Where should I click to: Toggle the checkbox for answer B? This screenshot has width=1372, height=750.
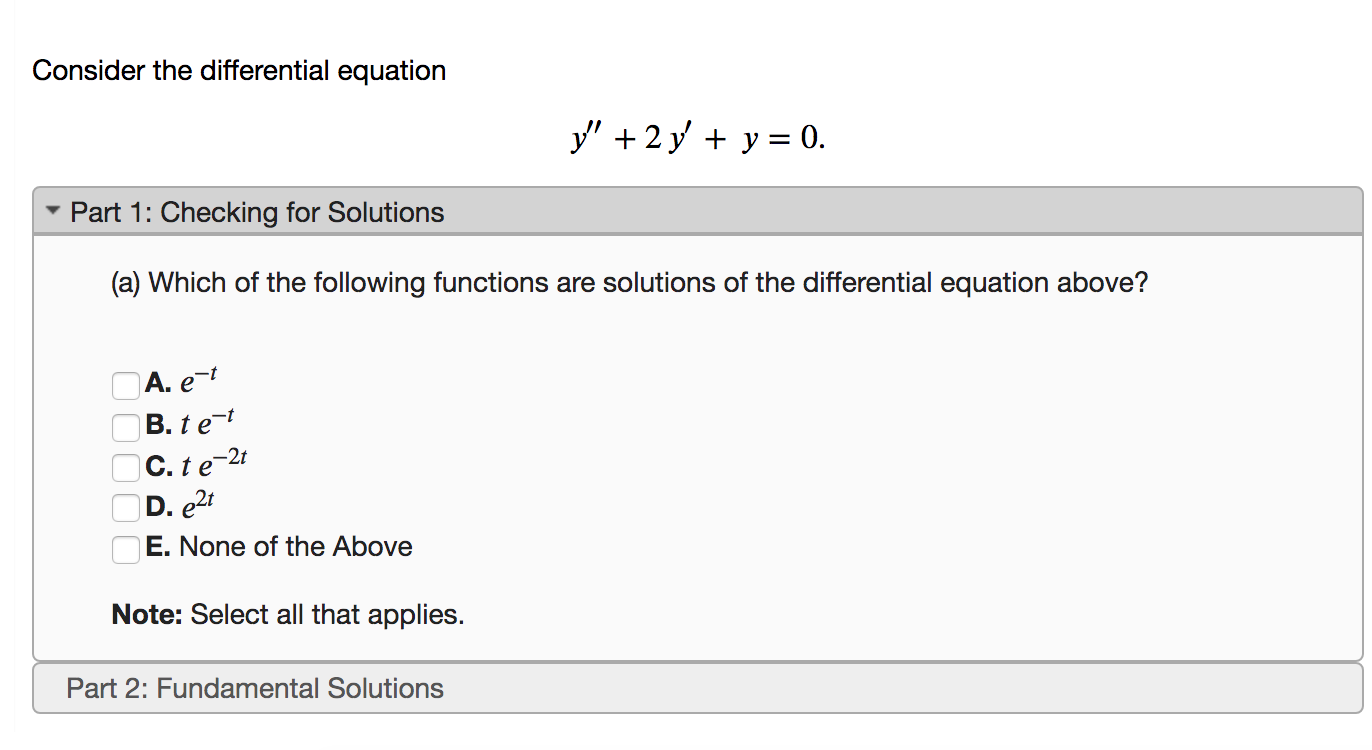pyautogui.click(x=125, y=427)
